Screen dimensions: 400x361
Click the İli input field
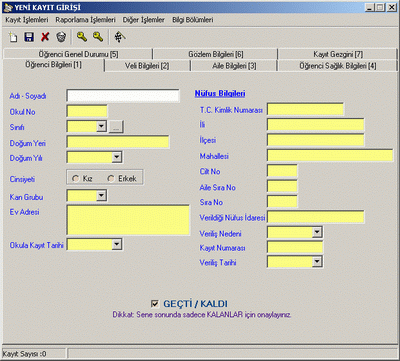tap(316, 124)
